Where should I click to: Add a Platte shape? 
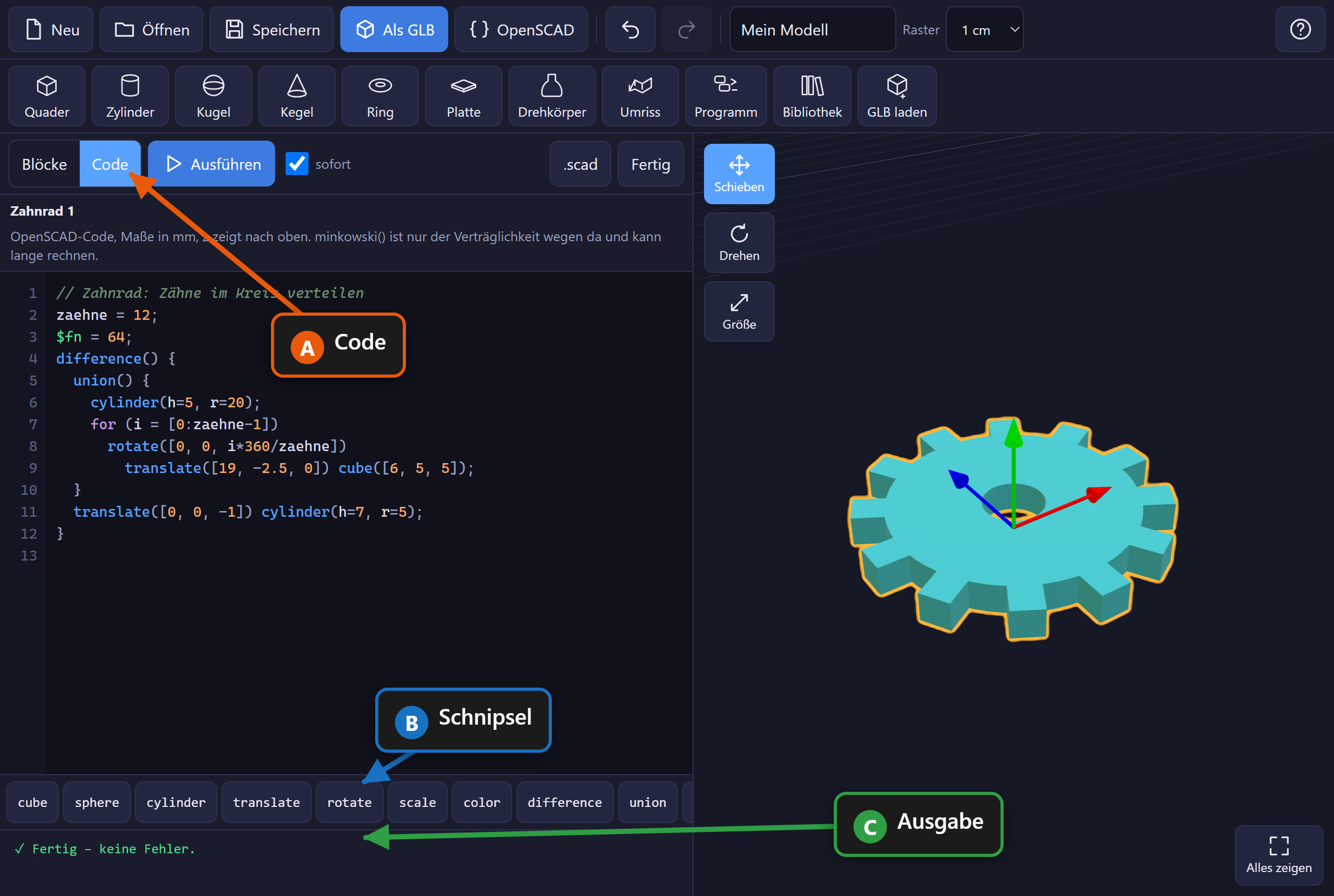tap(464, 96)
